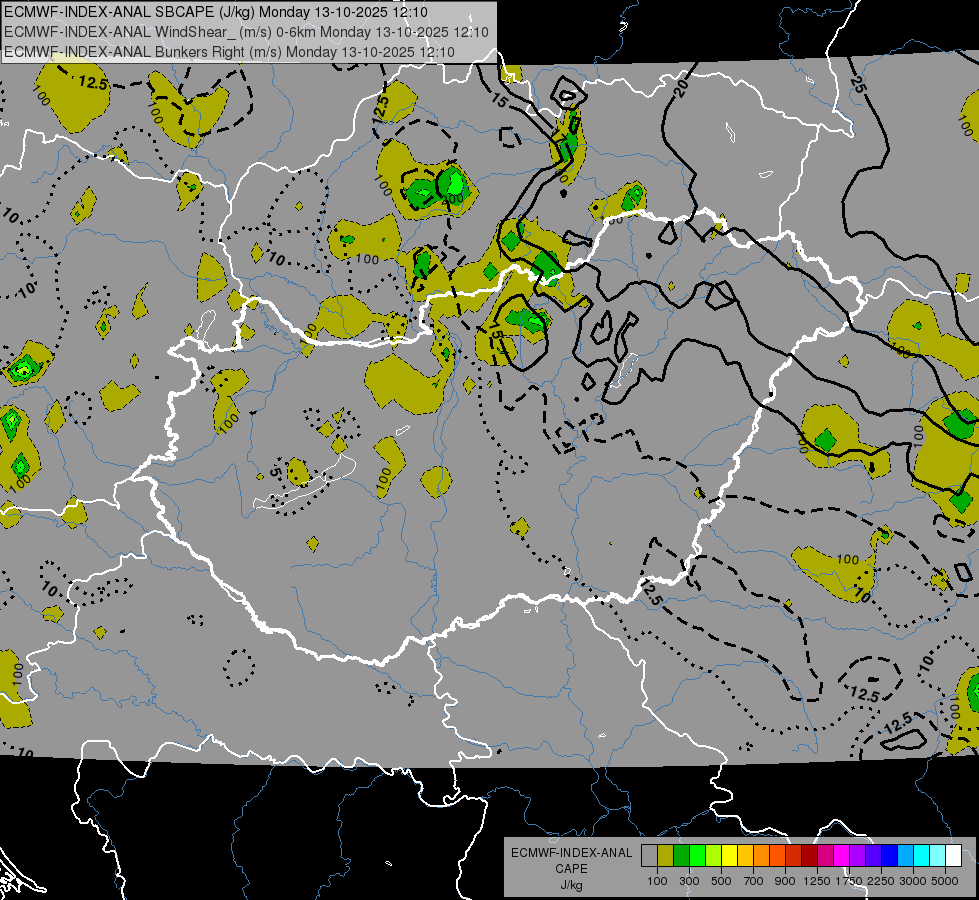Click the pure yellow legend swatch
The image size is (979, 900).
click(x=729, y=855)
